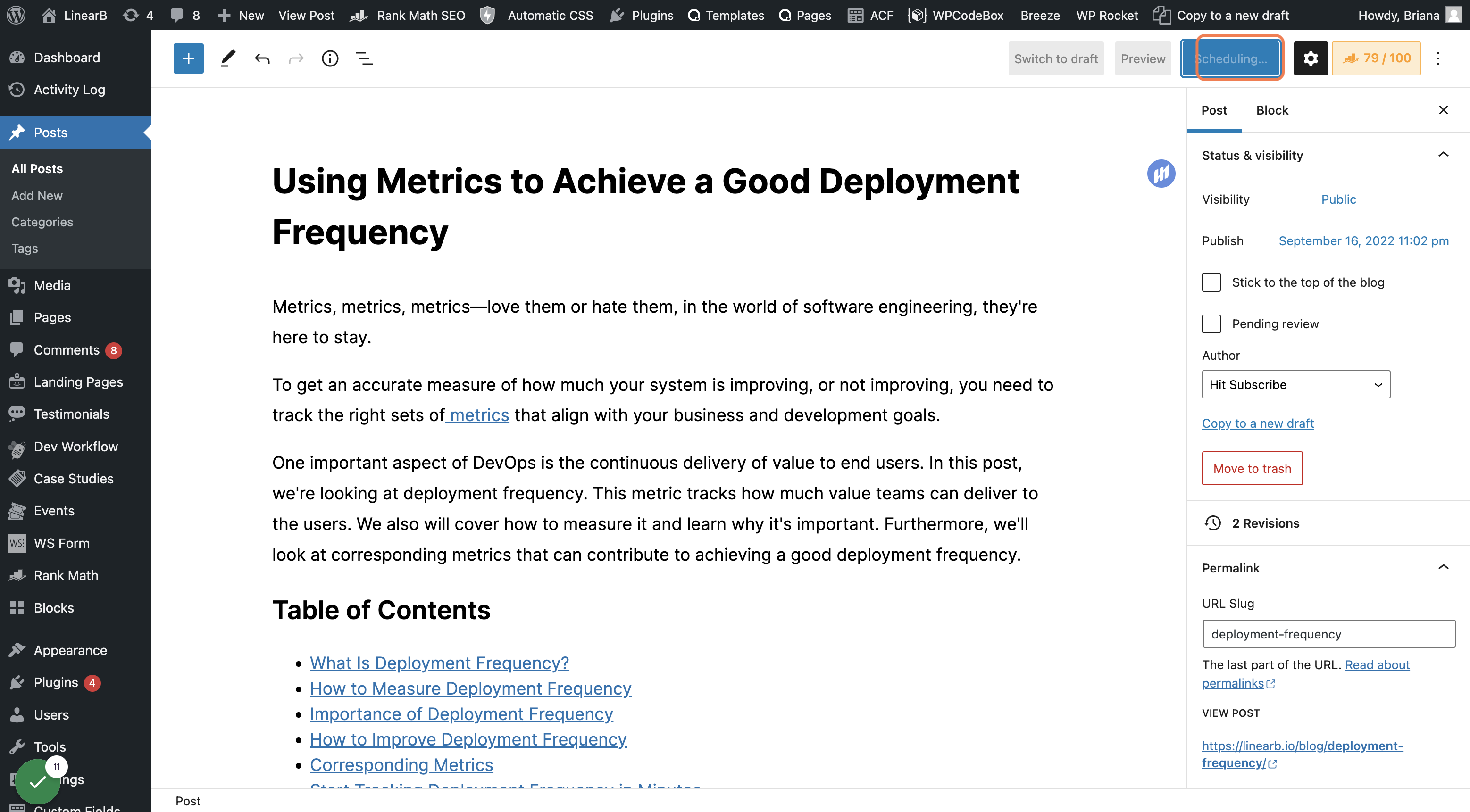Select the pencil Tools icon
Image resolution: width=1470 pixels, height=812 pixels.
(x=228, y=58)
